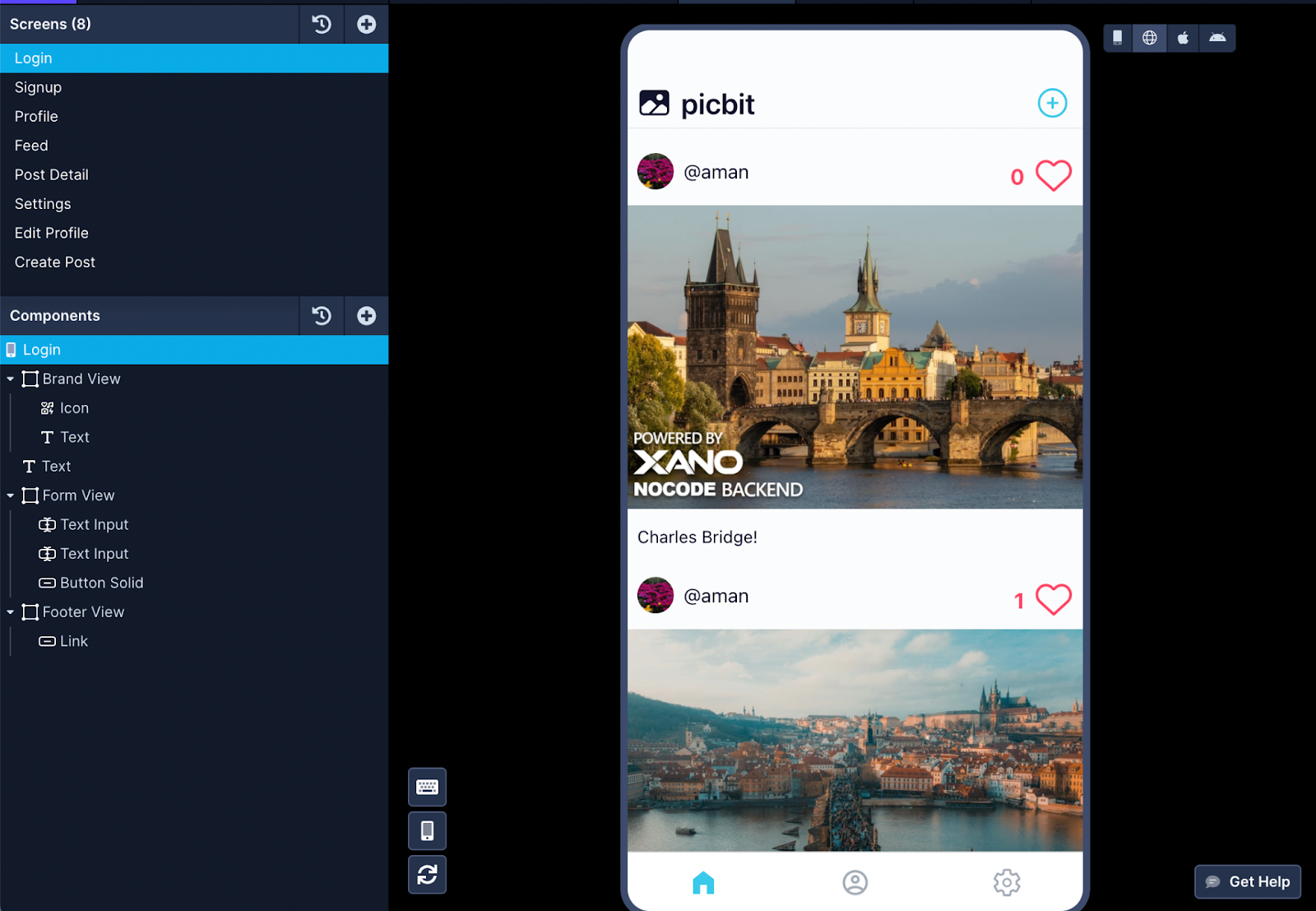This screenshot has height=911, width=1316.
Task: Select the Apple iOS preview icon
Action: click(1183, 38)
